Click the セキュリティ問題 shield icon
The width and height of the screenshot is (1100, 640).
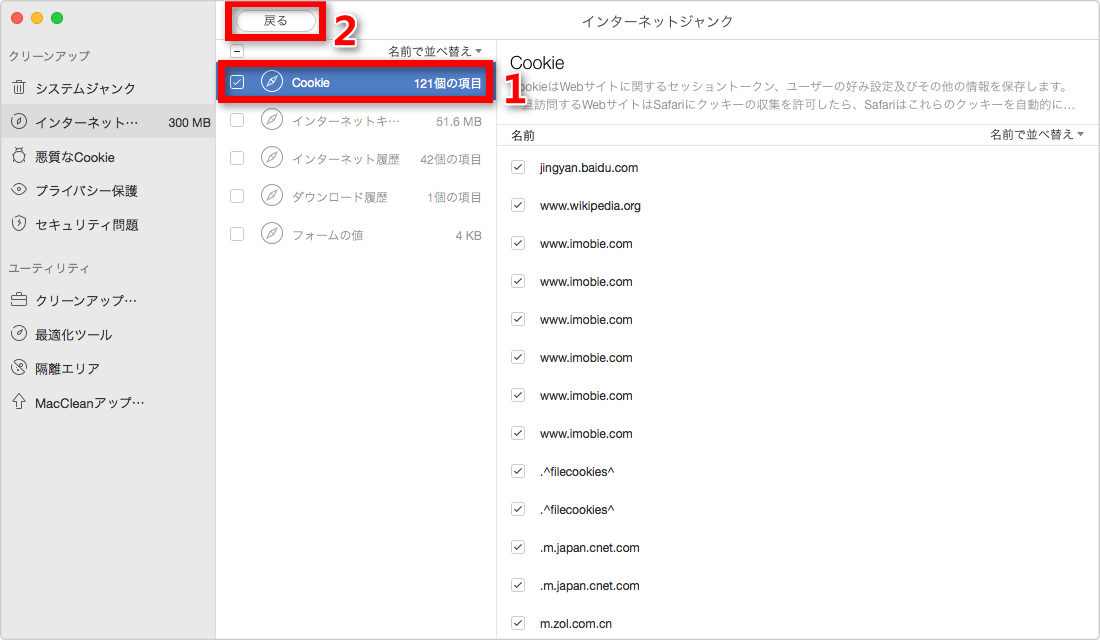click(19, 224)
